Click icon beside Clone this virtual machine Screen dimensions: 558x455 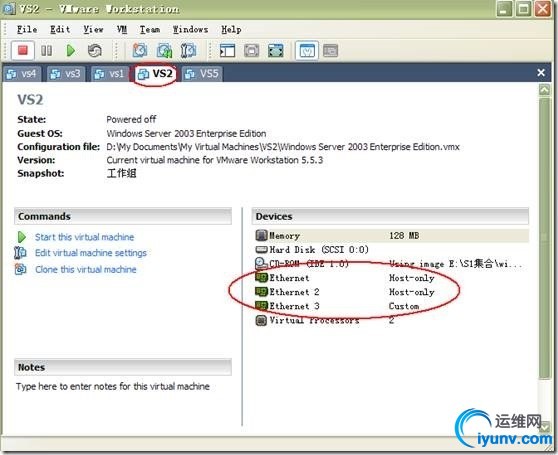coord(20,269)
